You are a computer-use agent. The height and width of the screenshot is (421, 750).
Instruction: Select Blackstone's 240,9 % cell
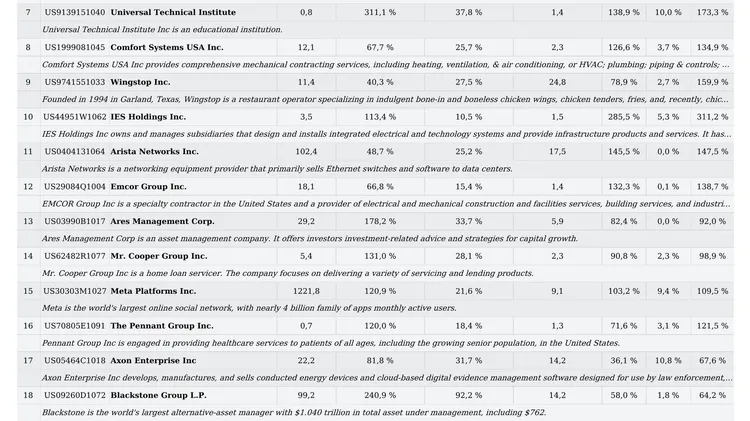click(380, 396)
